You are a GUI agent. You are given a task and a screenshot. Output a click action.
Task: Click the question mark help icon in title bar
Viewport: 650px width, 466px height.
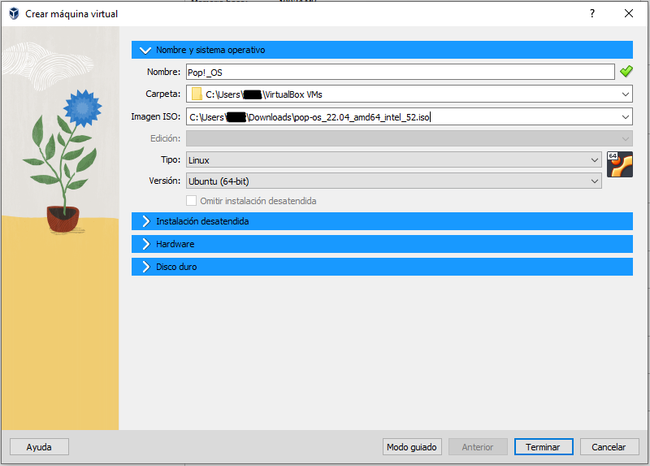point(592,14)
